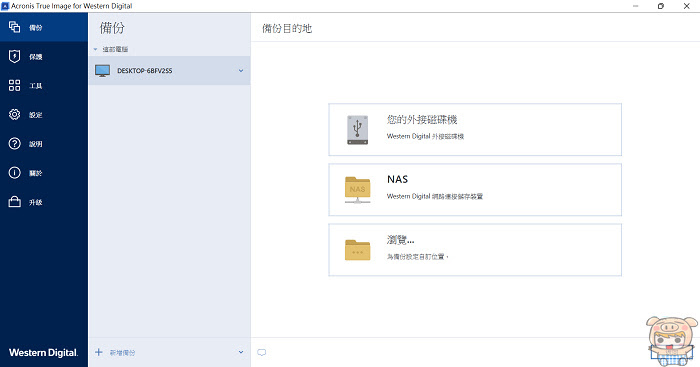700x367 pixels.
Task: Click the 備份目的地 heading text
Action: click(x=287, y=29)
